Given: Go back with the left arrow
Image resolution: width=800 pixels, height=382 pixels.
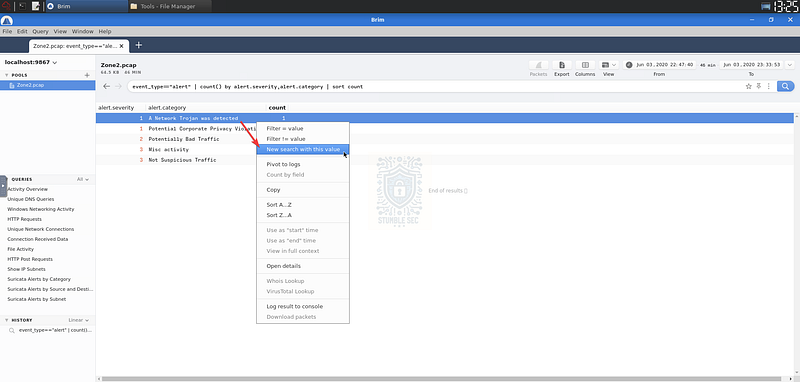Looking at the screenshot, I should click(106, 86).
